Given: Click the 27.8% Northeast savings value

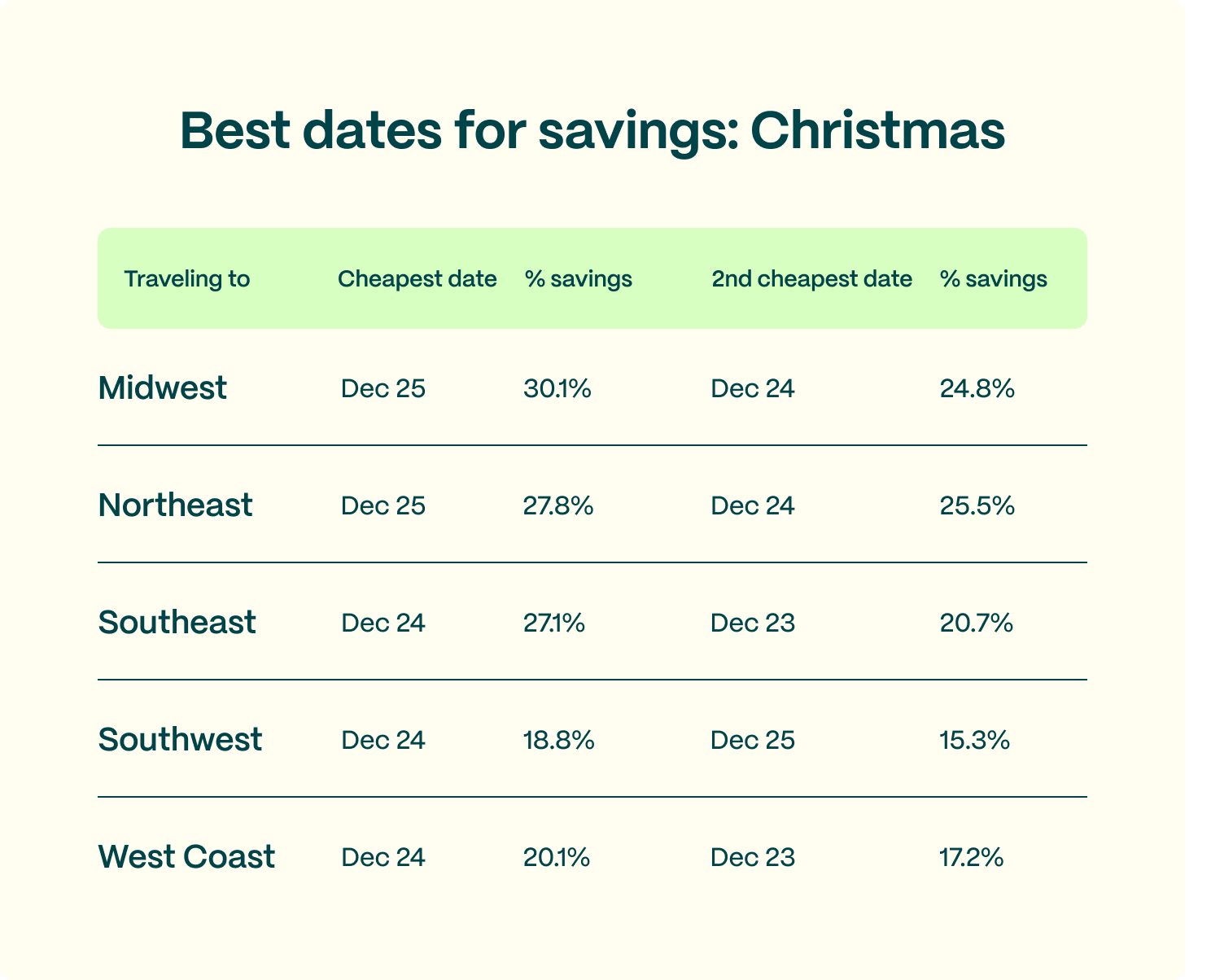Looking at the screenshot, I should click(x=558, y=506).
